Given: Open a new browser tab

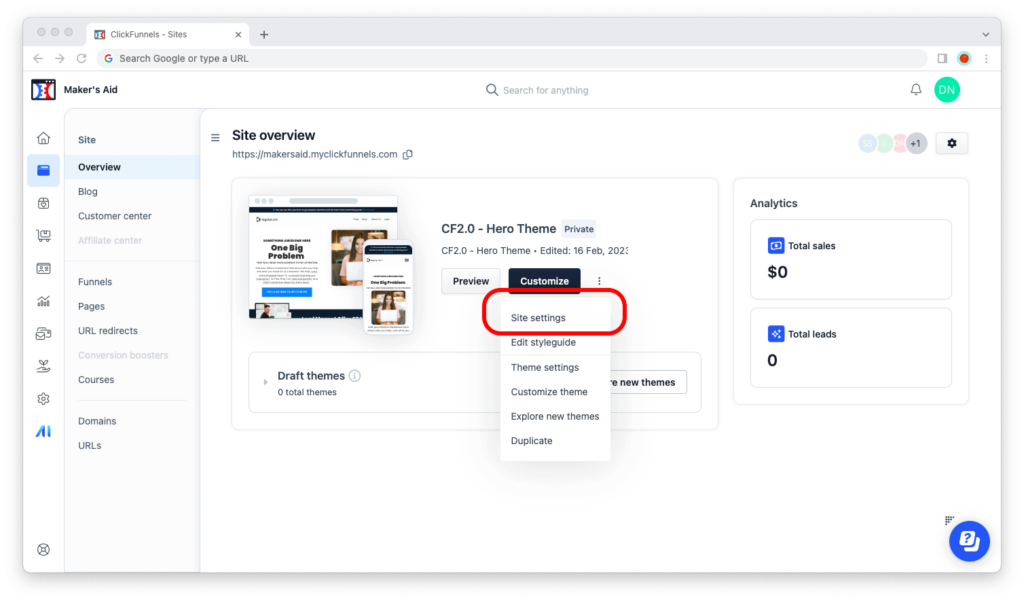Looking at the screenshot, I should click(x=264, y=35).
